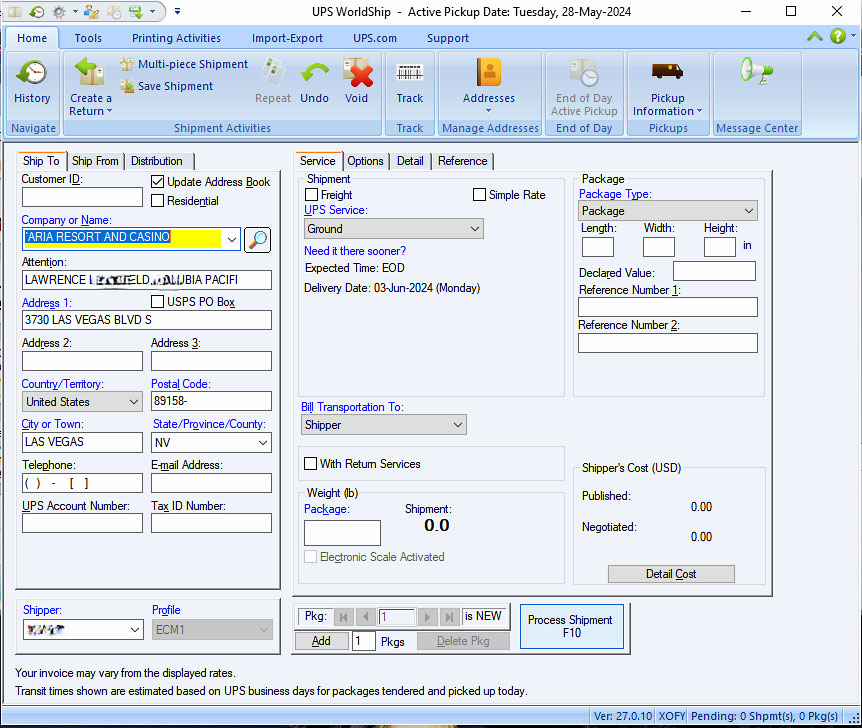Enable the Residential checkbox
The width and height of the screenshot is (862, 728).
click(158, 201)
